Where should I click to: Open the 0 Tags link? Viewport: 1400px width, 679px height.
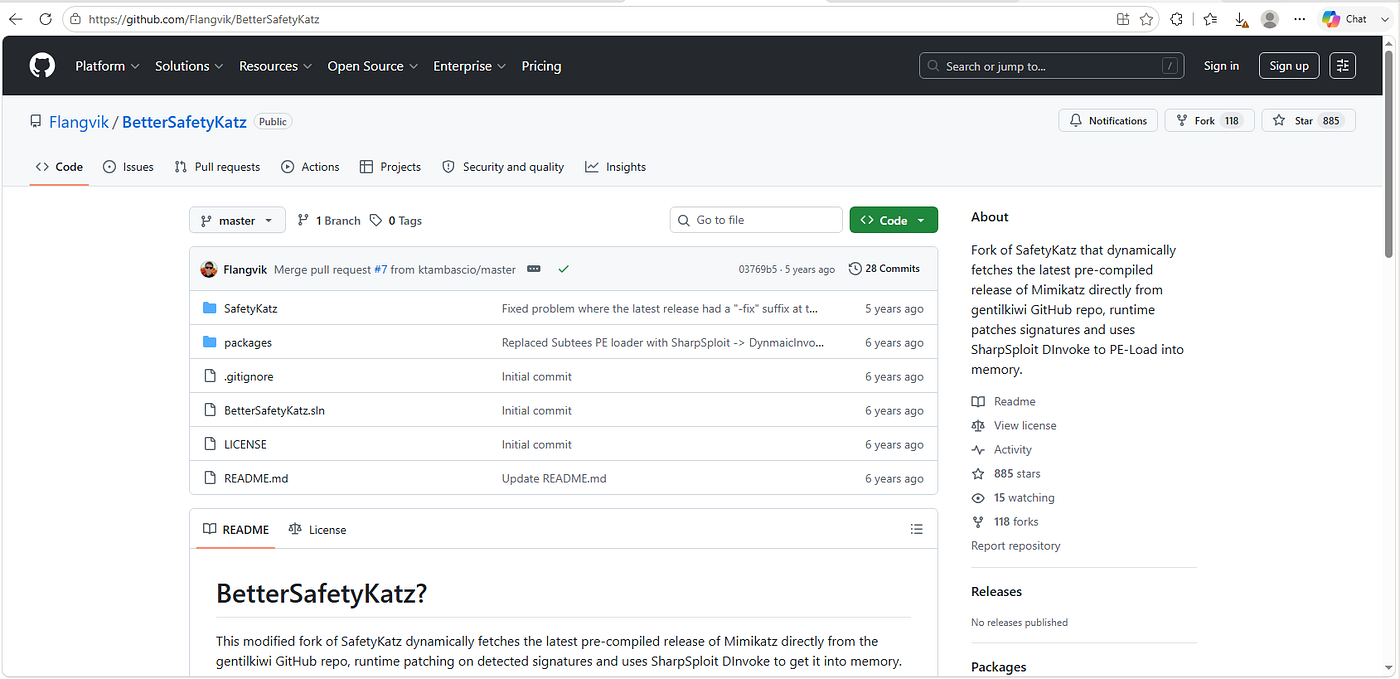pos(396,220)
